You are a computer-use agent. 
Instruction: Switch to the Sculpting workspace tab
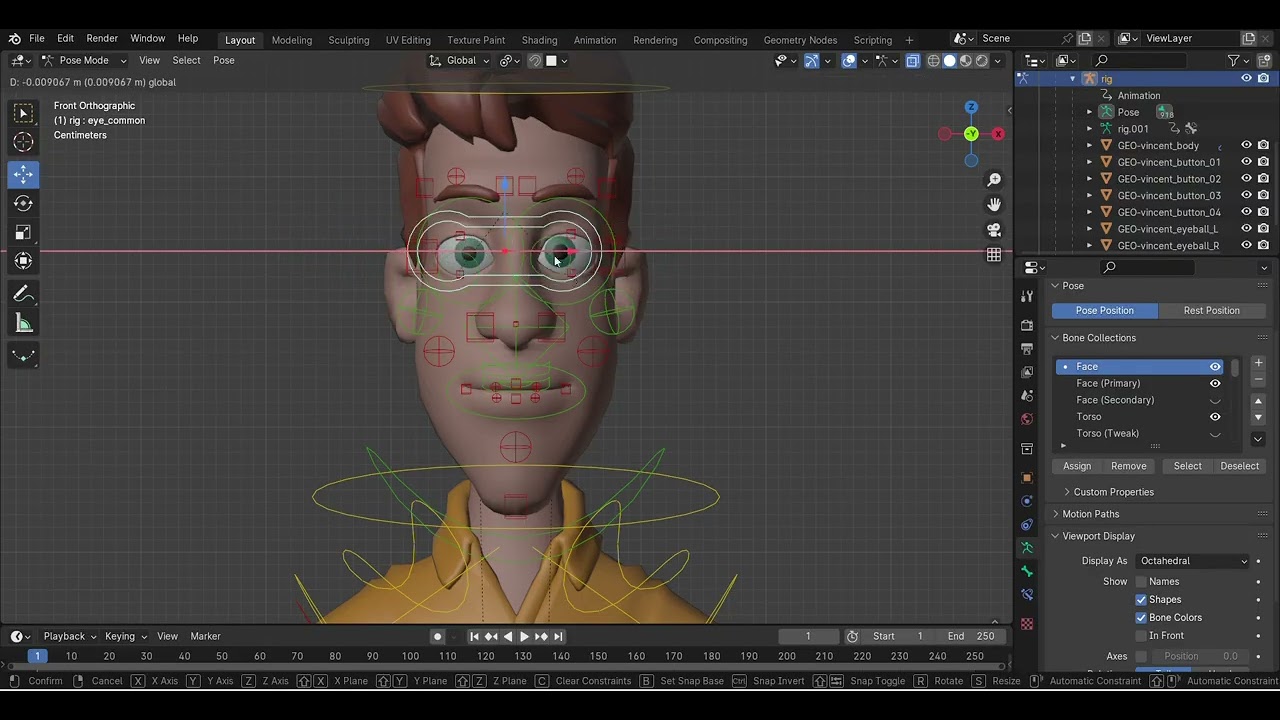(x=349, y=40)
